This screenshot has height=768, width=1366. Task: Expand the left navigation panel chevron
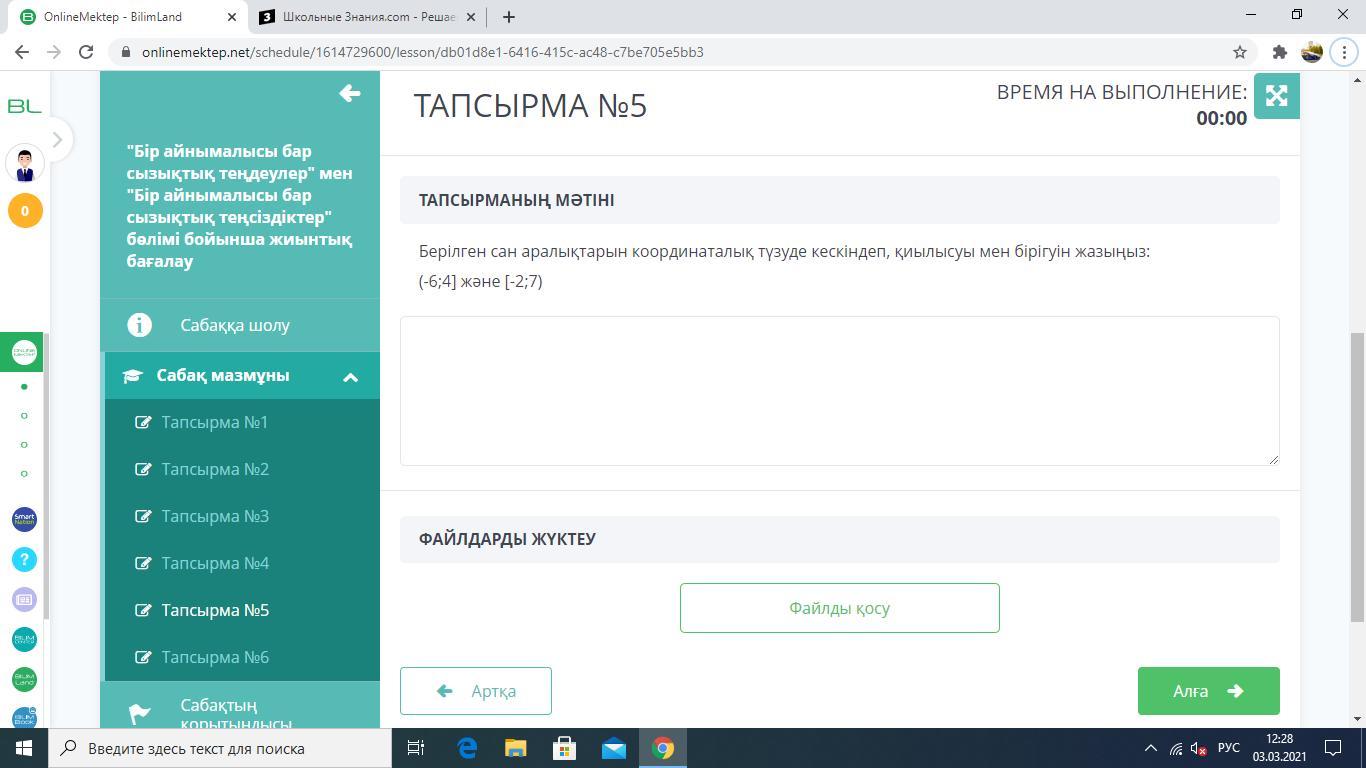pyautogui.click(x=57, y=140)
